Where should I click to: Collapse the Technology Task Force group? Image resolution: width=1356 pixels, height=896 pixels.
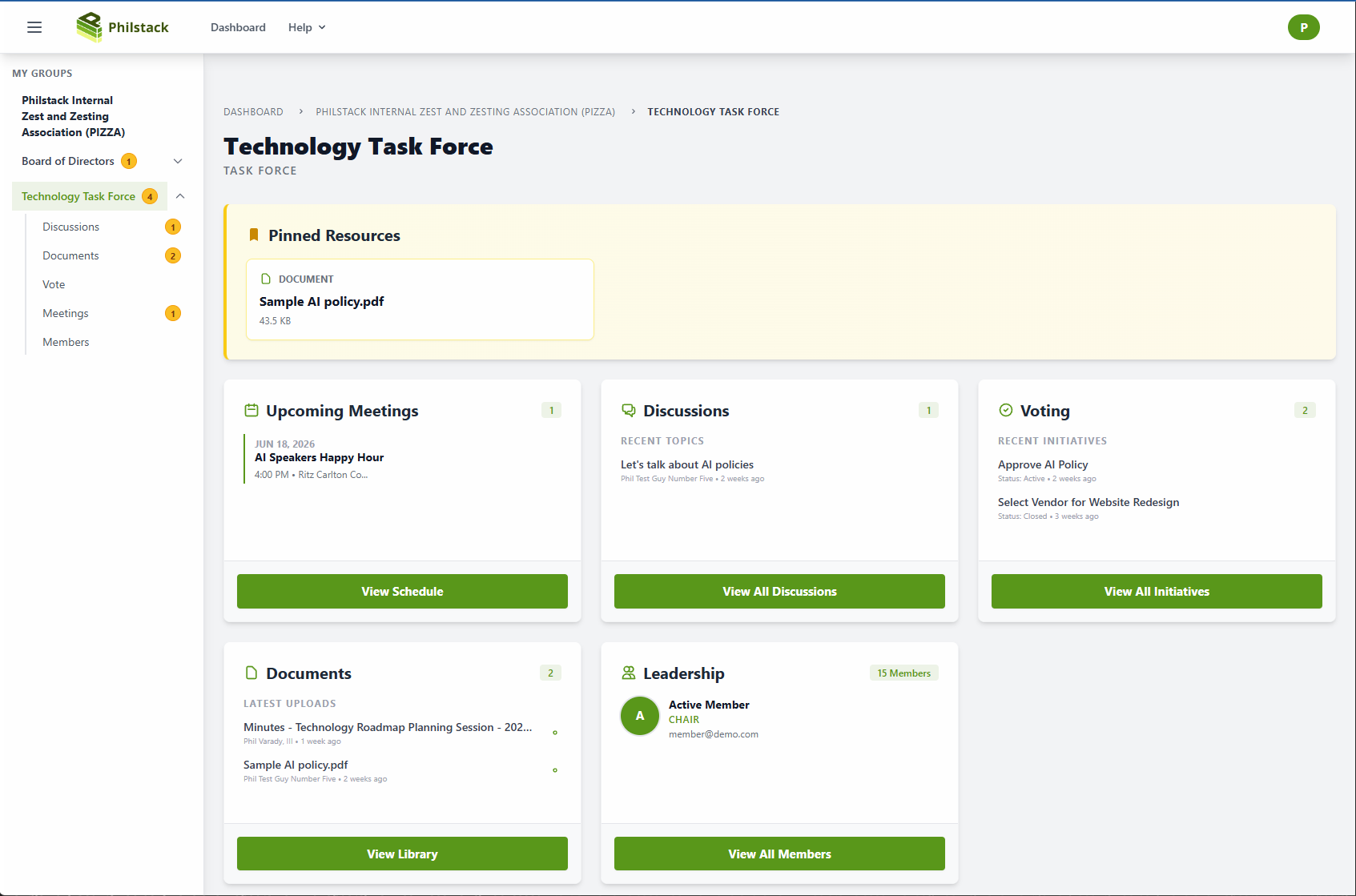tap(180, 195)
